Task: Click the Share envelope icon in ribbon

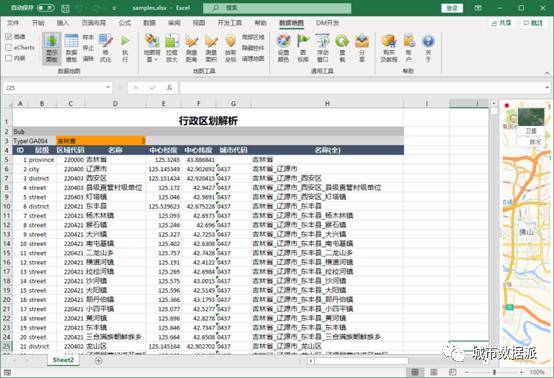Action: (362, 48)
